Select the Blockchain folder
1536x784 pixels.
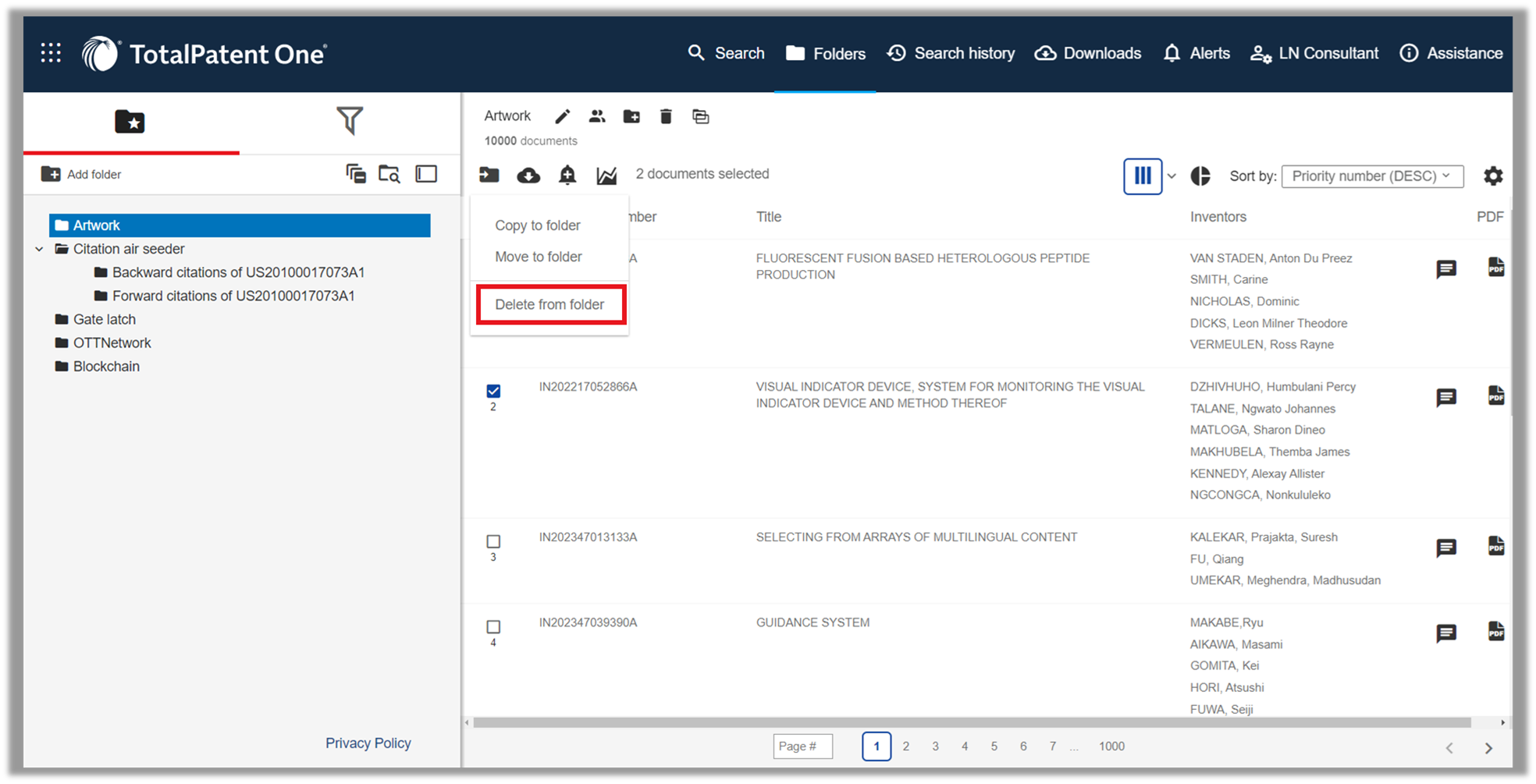point(98,366)
